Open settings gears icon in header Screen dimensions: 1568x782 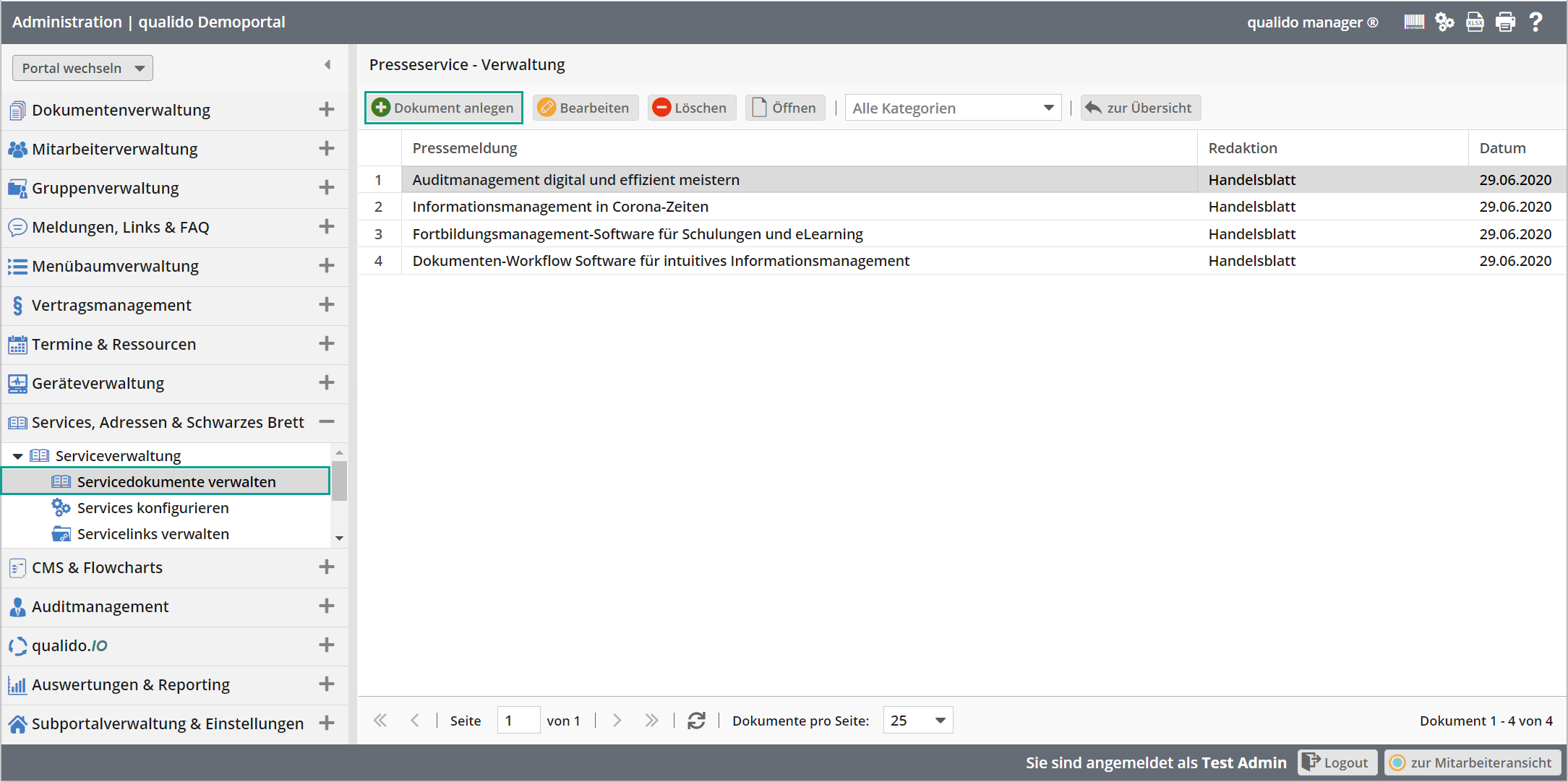pos(1444,22)
